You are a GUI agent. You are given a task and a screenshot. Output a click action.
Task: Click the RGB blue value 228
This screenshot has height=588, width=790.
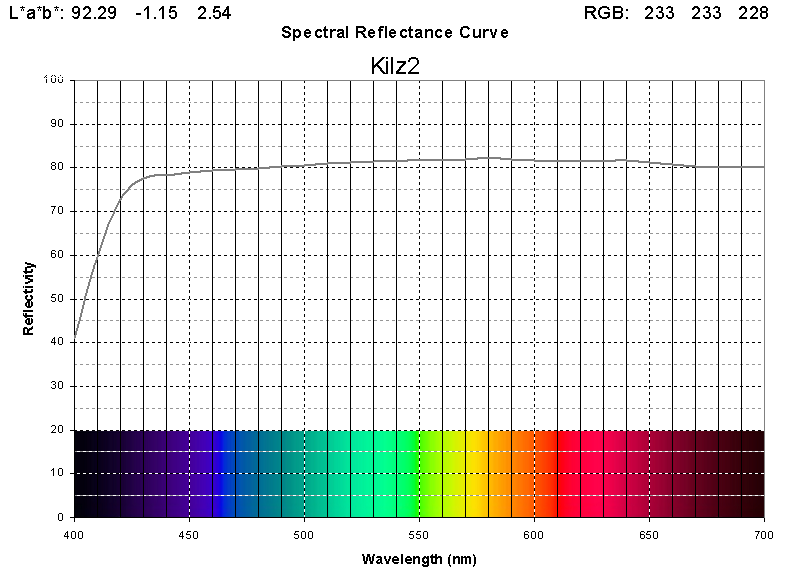pos(753,13)
